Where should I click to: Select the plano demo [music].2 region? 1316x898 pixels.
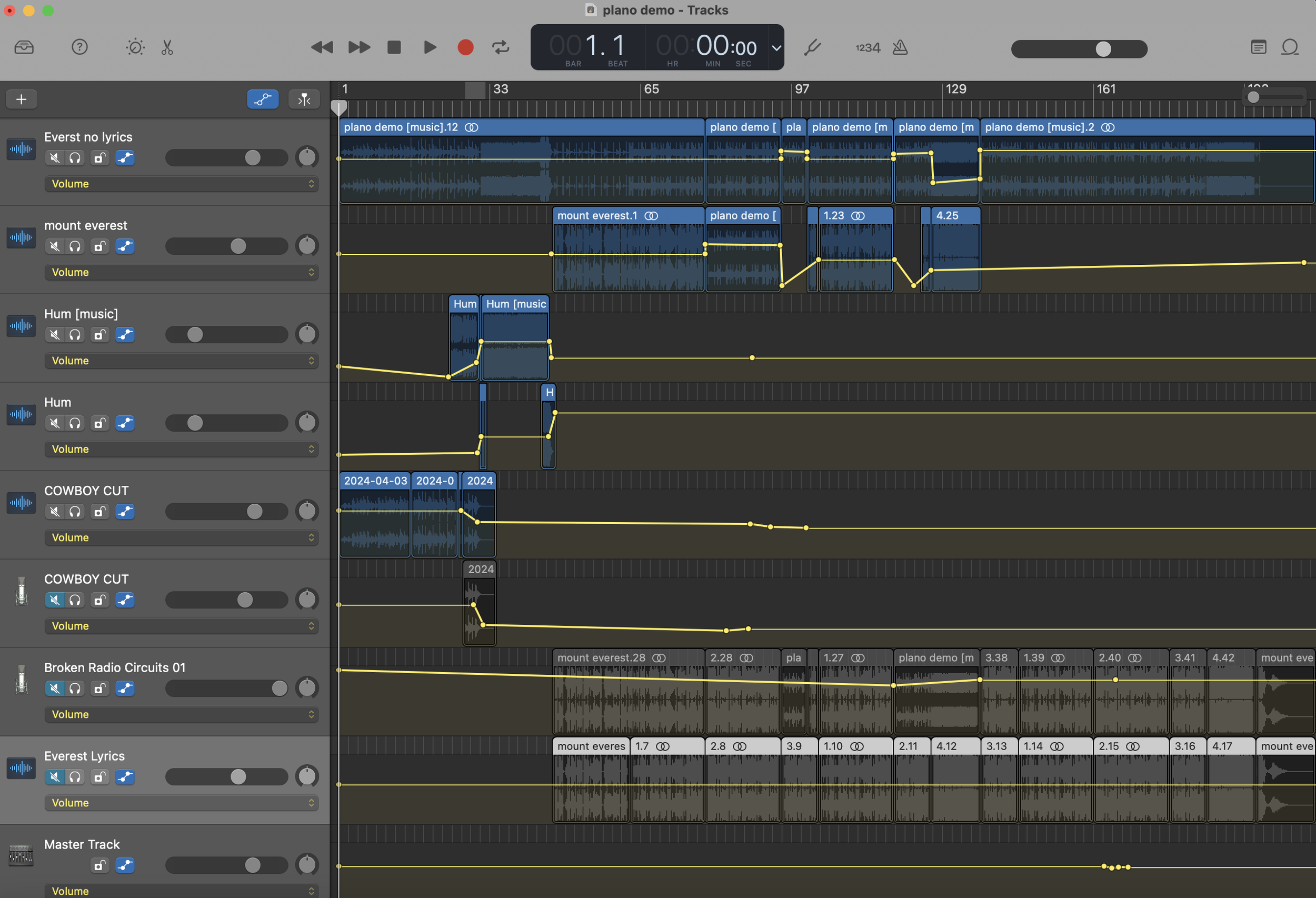point(1147,161)
